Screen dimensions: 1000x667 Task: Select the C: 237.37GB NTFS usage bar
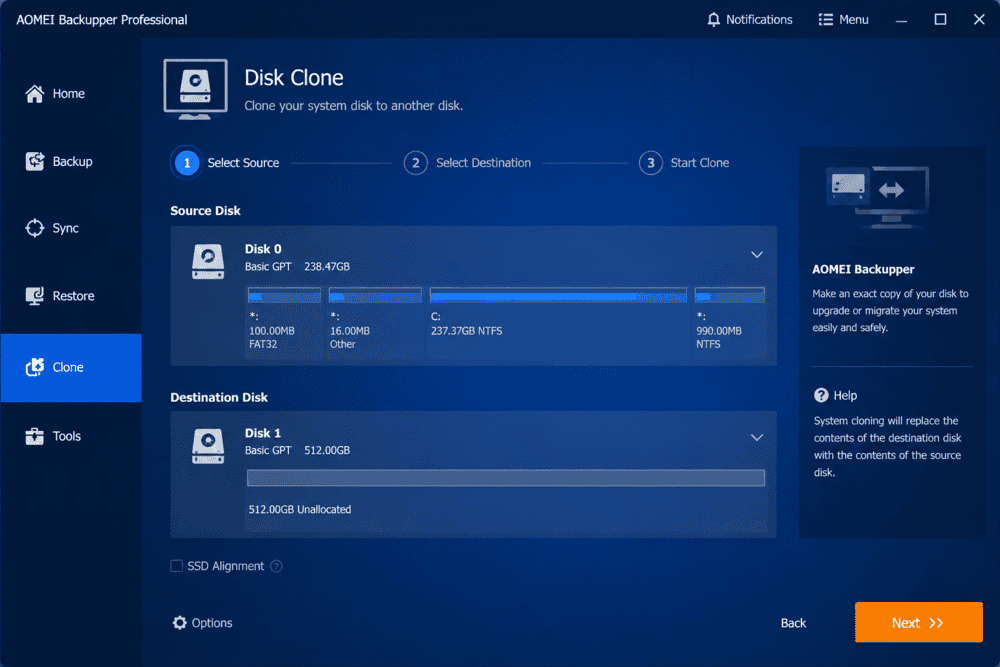(x=557, y=295)
